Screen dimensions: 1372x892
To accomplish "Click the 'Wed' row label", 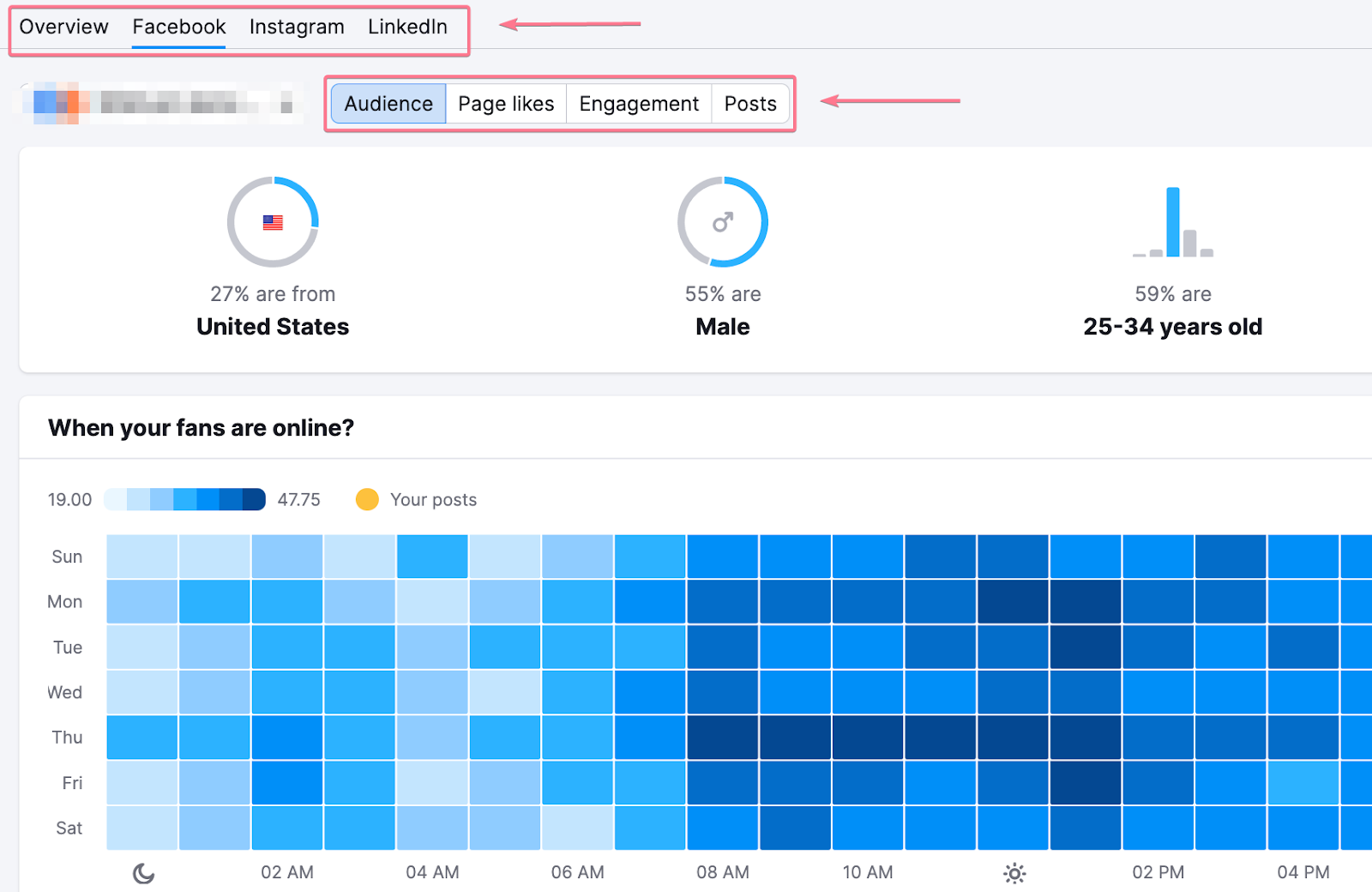I will [65, 692].
